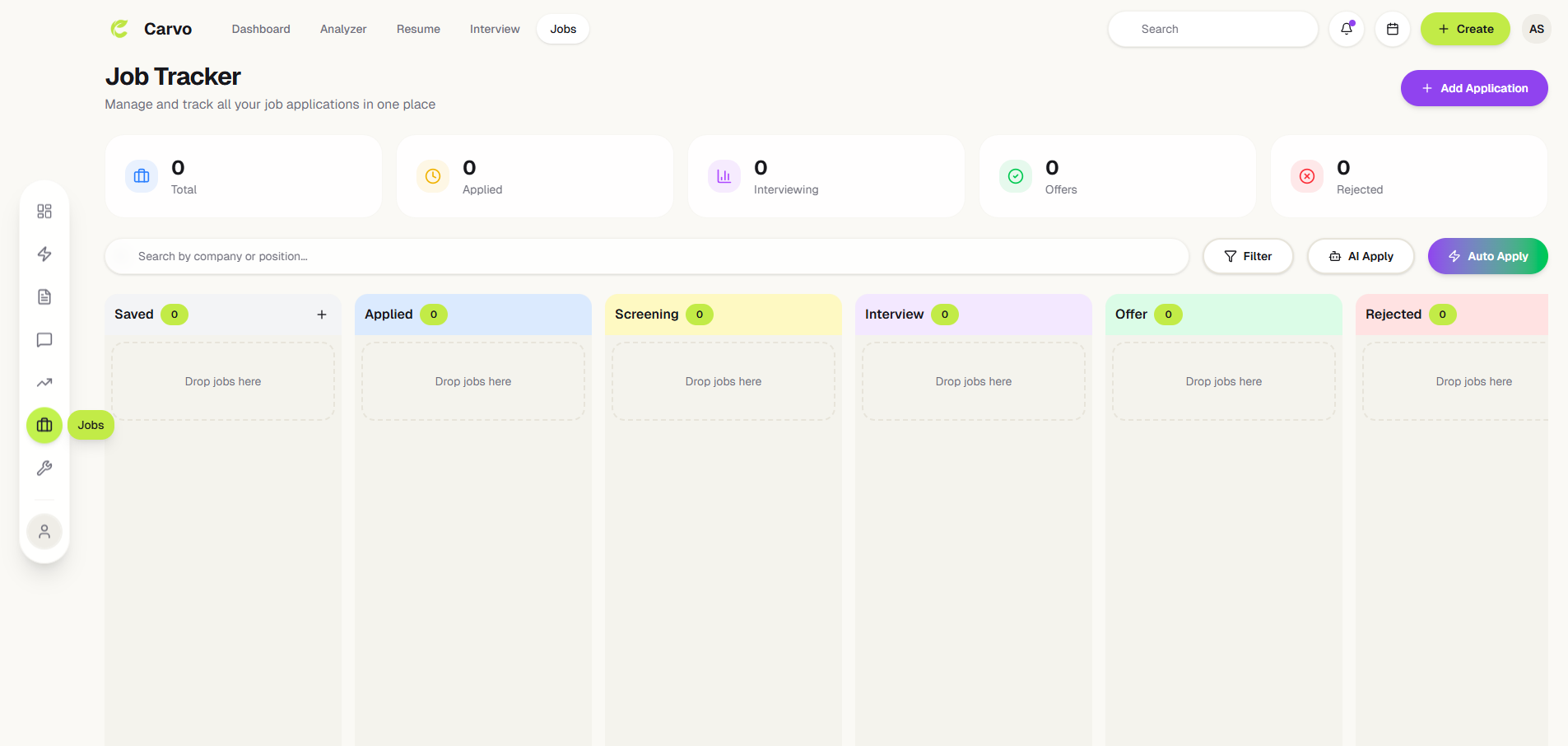Click the Auto Apply button
This screenshot has height=746, width=1568.
[x=1487, y=256]
